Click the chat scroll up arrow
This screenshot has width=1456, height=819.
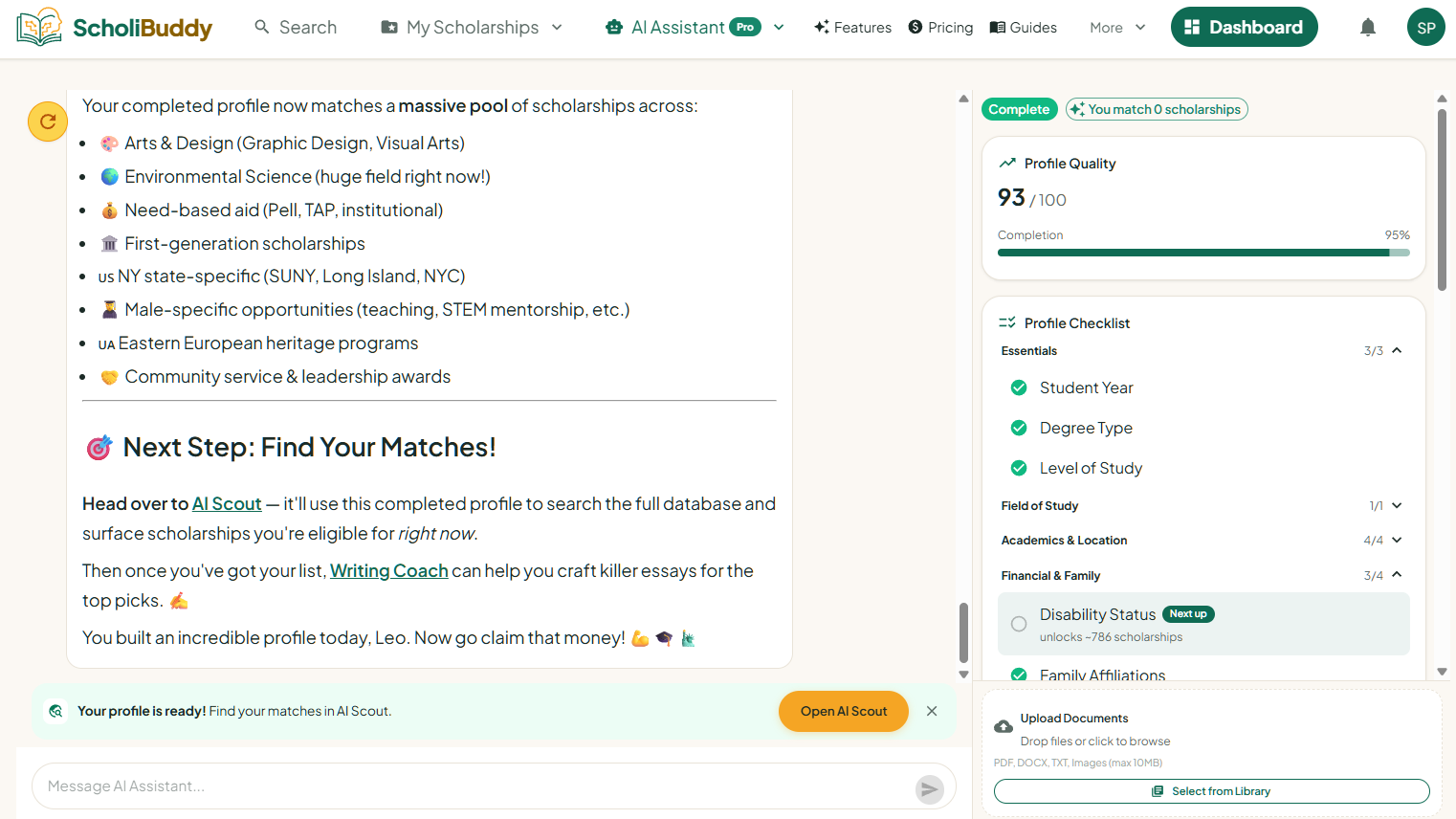point(963,99)
